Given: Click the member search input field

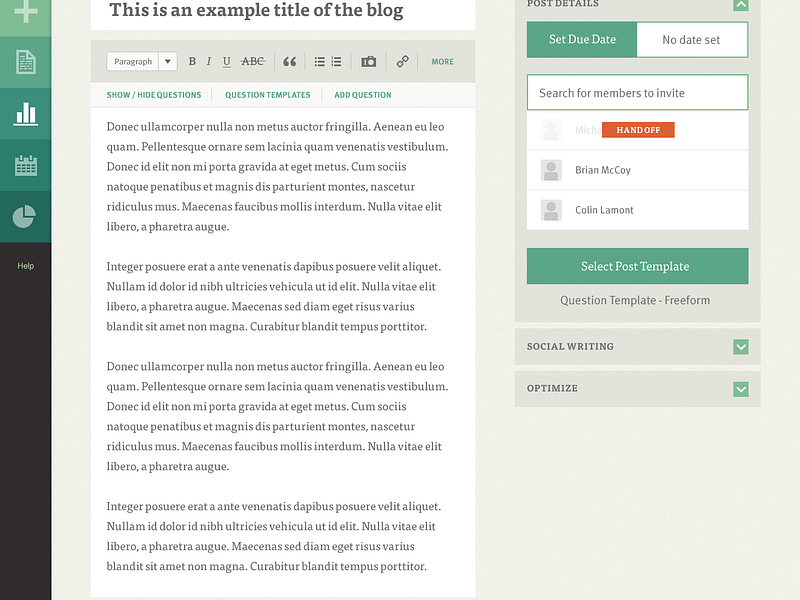Looking at the screenshot, I should (637, 92).
